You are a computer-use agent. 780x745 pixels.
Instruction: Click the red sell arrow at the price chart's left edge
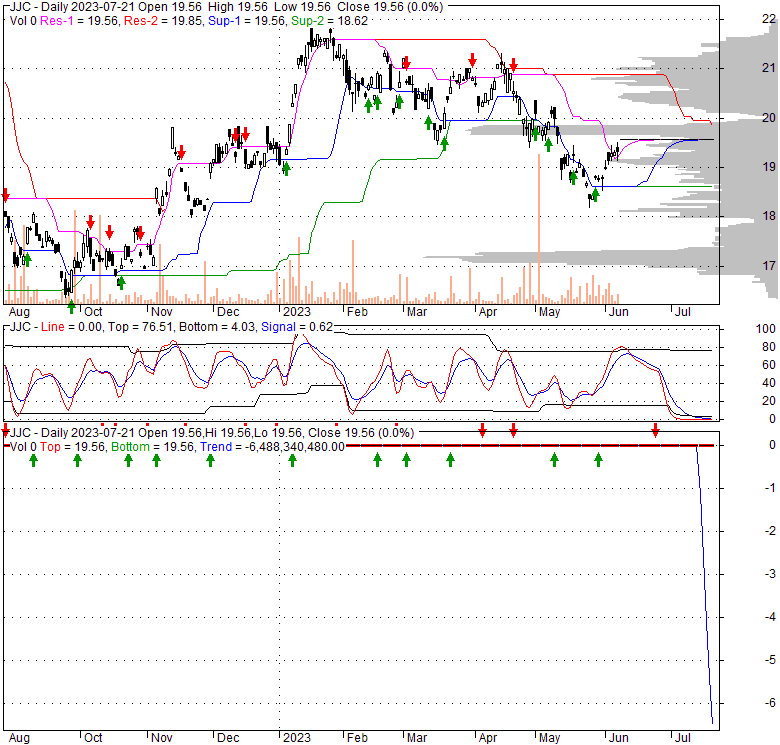(5, 194)
